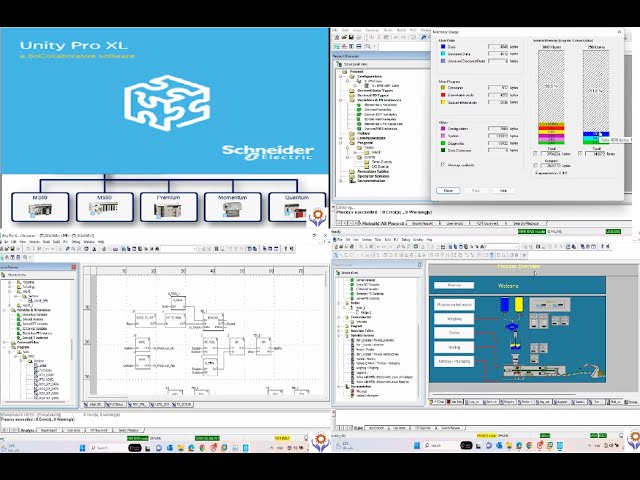Click Close button in Memory Usage dialog
This screenshot has height=480, width=640.
tap(448, 191)
